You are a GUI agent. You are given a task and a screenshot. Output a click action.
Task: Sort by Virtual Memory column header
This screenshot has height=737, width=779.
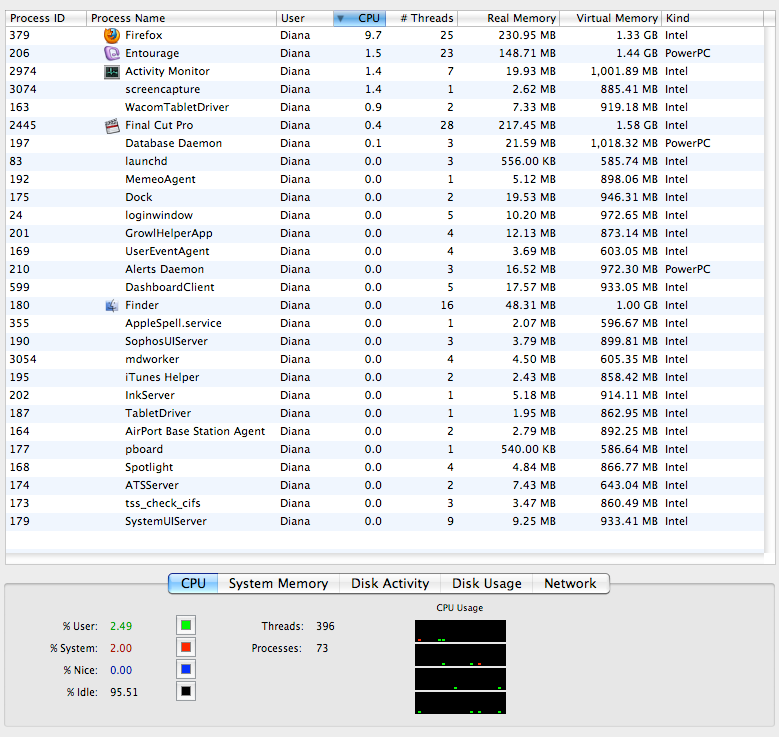[611, 18]
